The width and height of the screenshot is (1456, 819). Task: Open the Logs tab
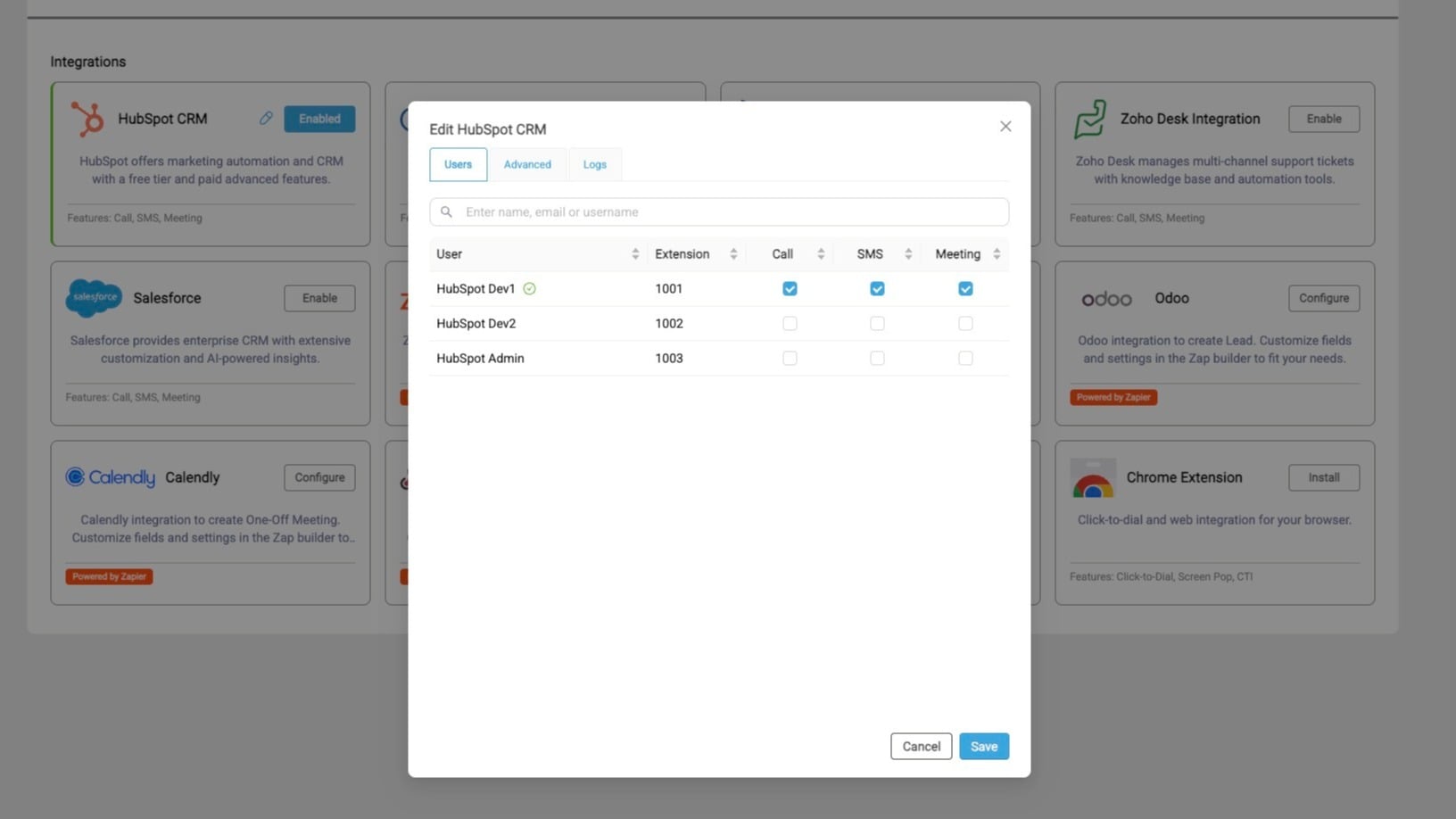[595, 164]
